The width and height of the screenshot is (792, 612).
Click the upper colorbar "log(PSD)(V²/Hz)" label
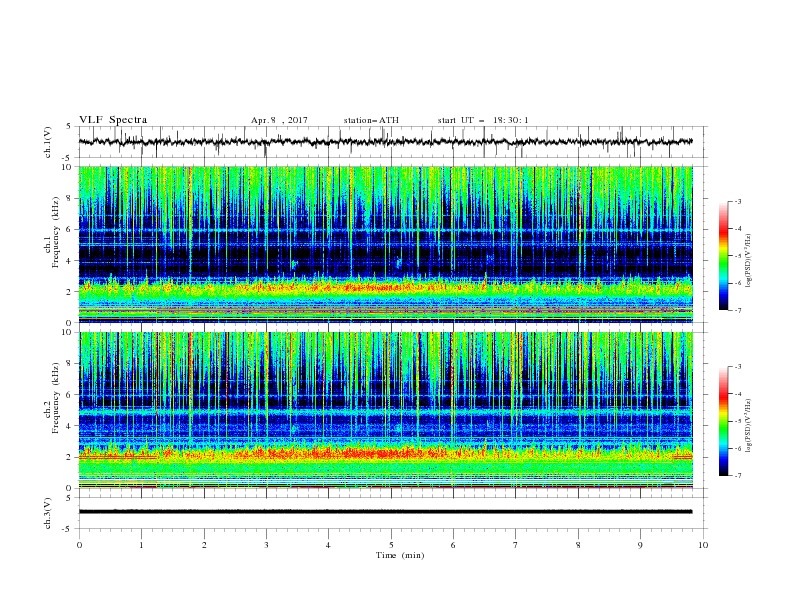(749, 261)
